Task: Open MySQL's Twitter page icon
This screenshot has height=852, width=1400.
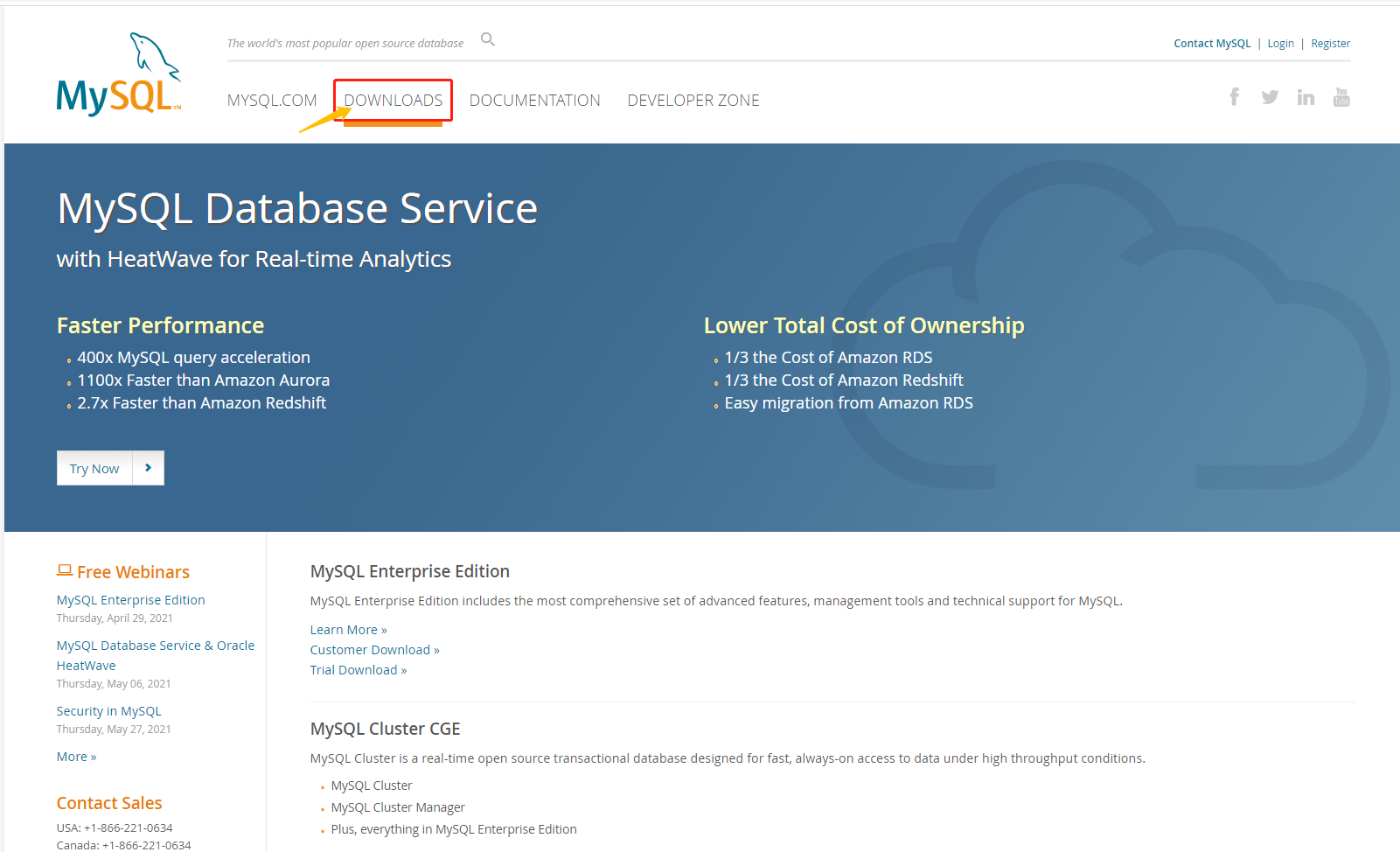Action: (1270, 97)
